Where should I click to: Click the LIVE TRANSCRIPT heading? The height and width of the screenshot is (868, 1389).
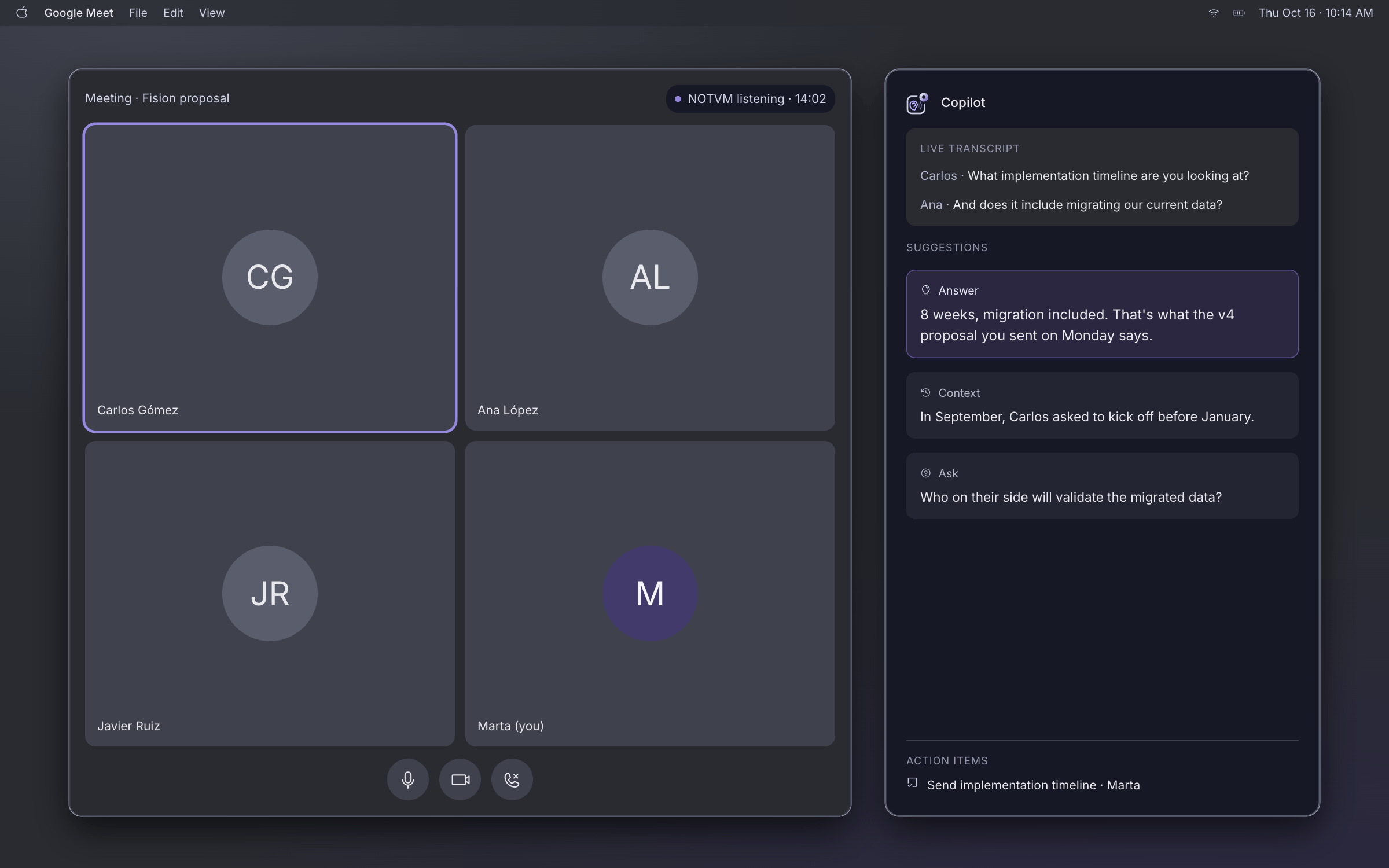[x=970, y=149]
